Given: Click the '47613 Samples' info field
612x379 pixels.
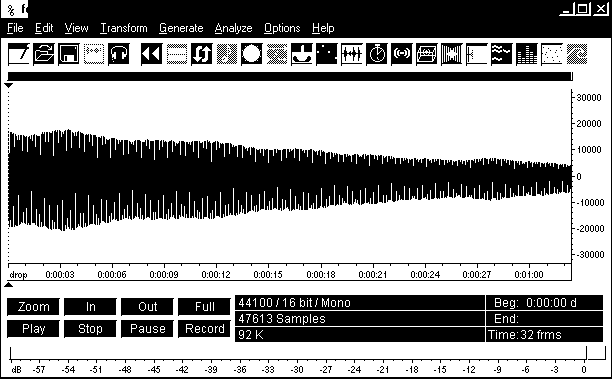Looking at the screenshot, I should pos(360,319).
